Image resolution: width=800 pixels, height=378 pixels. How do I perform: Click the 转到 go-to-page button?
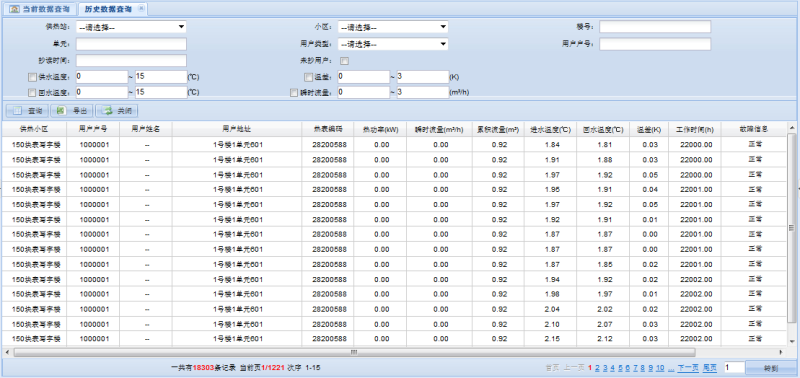771,367
